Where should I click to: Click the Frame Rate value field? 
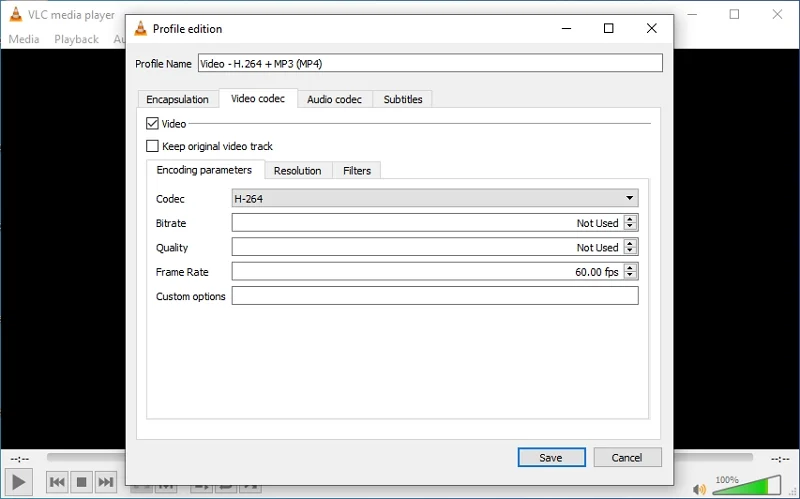428,271
